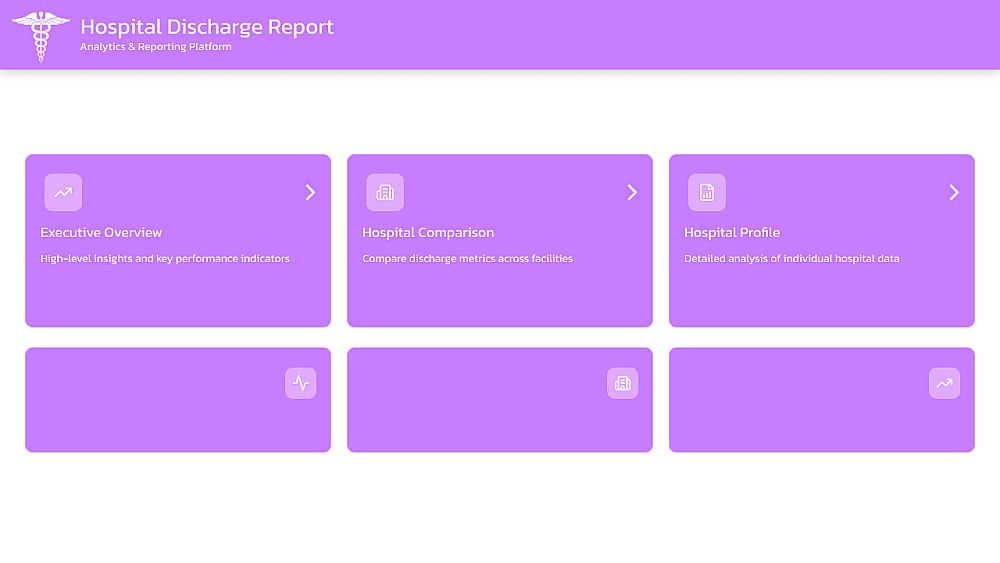
Task: Open the Hospital Comparison card title
Action: click(x=428, y=232)
